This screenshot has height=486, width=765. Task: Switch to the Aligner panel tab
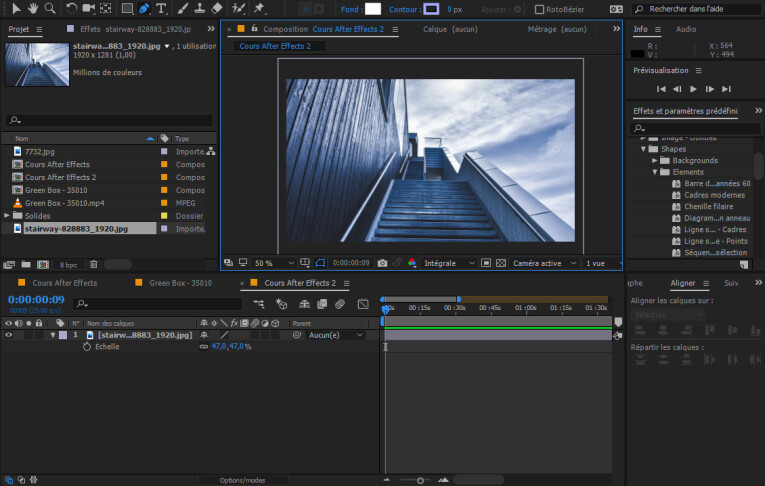coord(683,283)
